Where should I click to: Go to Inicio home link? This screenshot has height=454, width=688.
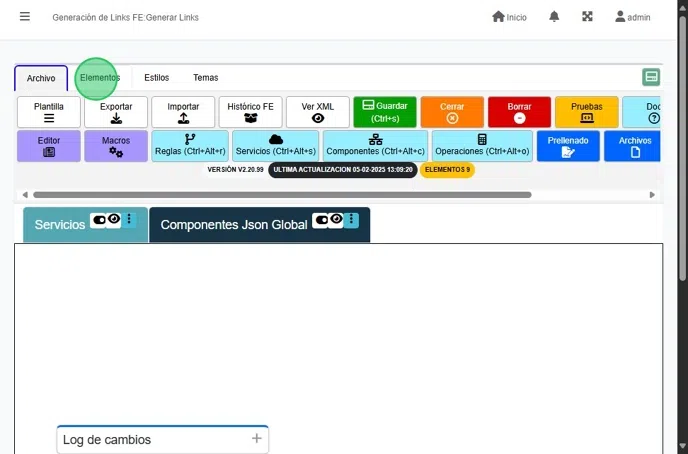tap(509, 17)
